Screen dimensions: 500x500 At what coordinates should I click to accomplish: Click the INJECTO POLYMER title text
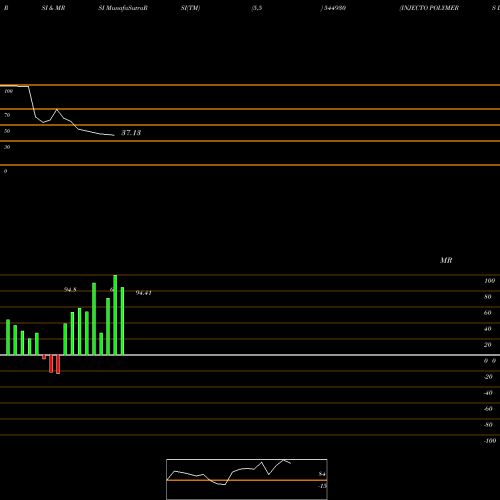pos(429,8)
